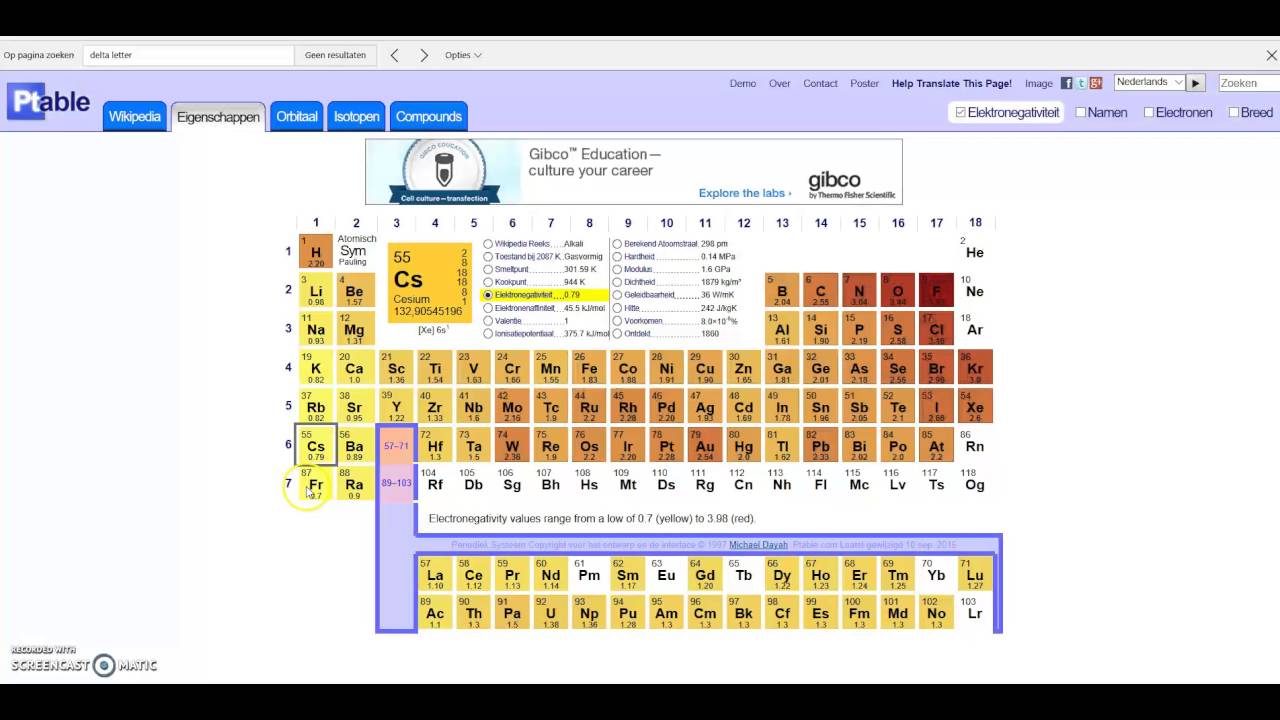1280x720 pixels.
Task: Open the Poster link
Action: (865, 83)
